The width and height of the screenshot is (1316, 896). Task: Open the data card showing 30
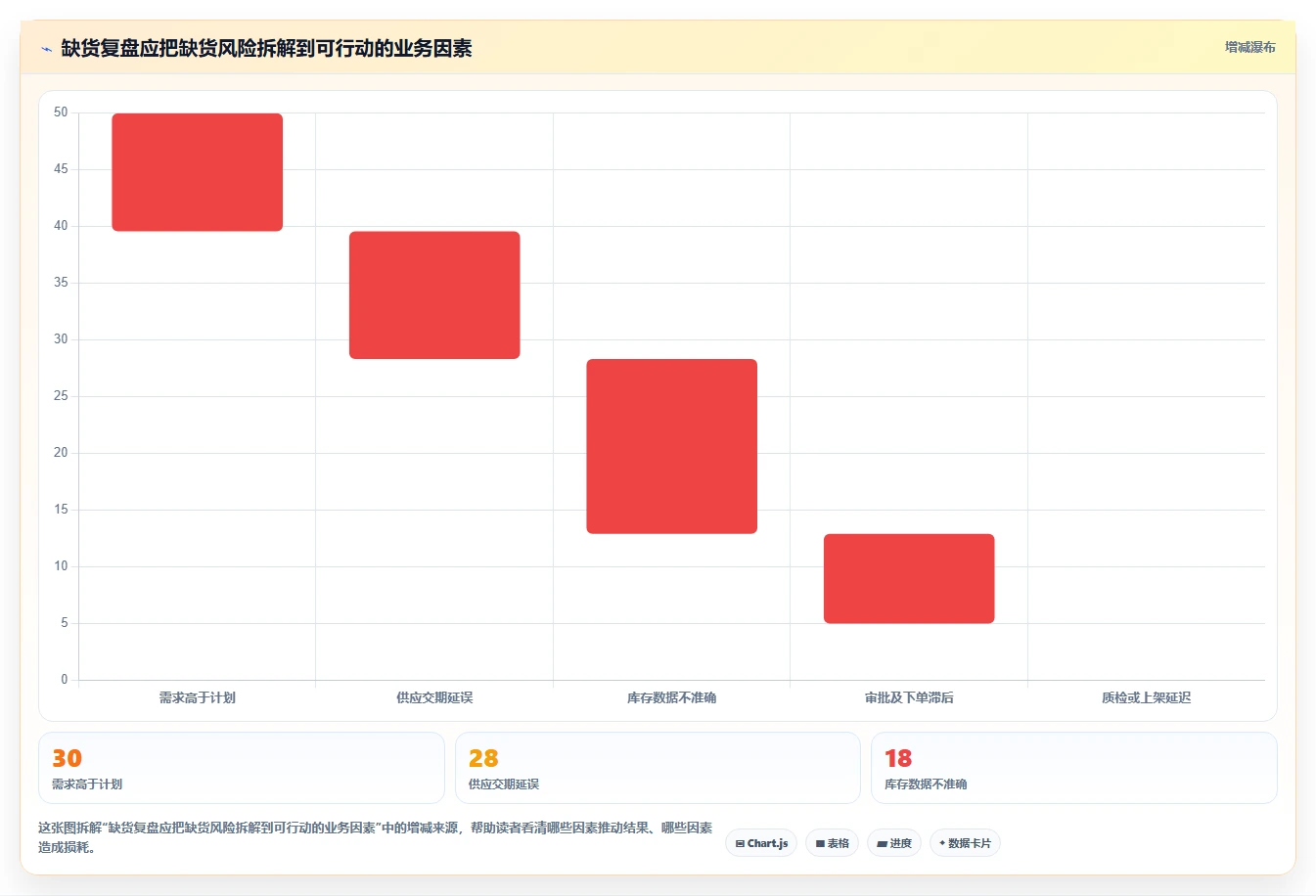(x=242, y=768)
